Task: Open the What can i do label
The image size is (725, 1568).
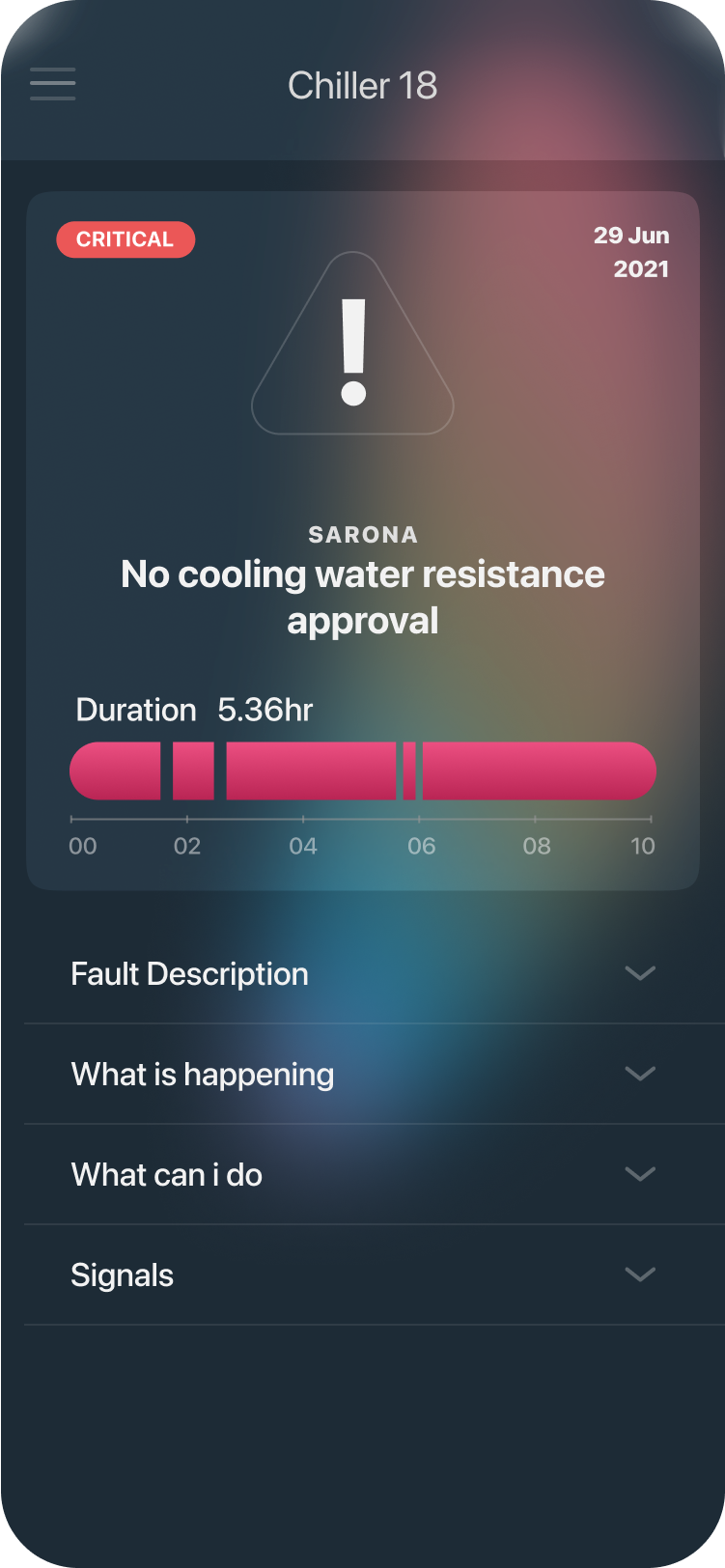Action: pyautogui.click(x=167, y=1175)
